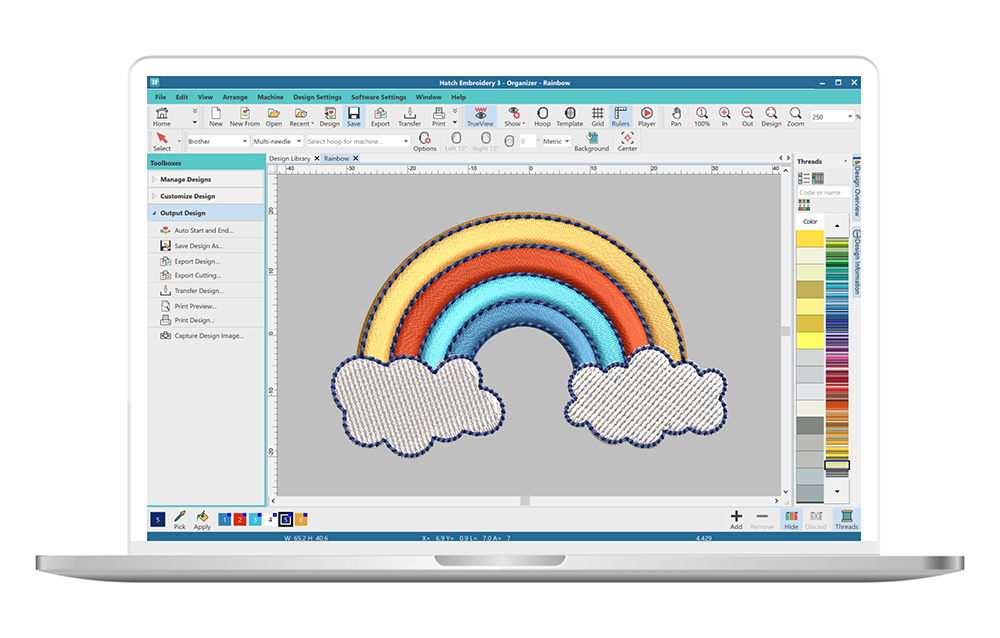The image size is (1000, 638).
Task: Toggle the Rulers display
Action: click(621, 116)
